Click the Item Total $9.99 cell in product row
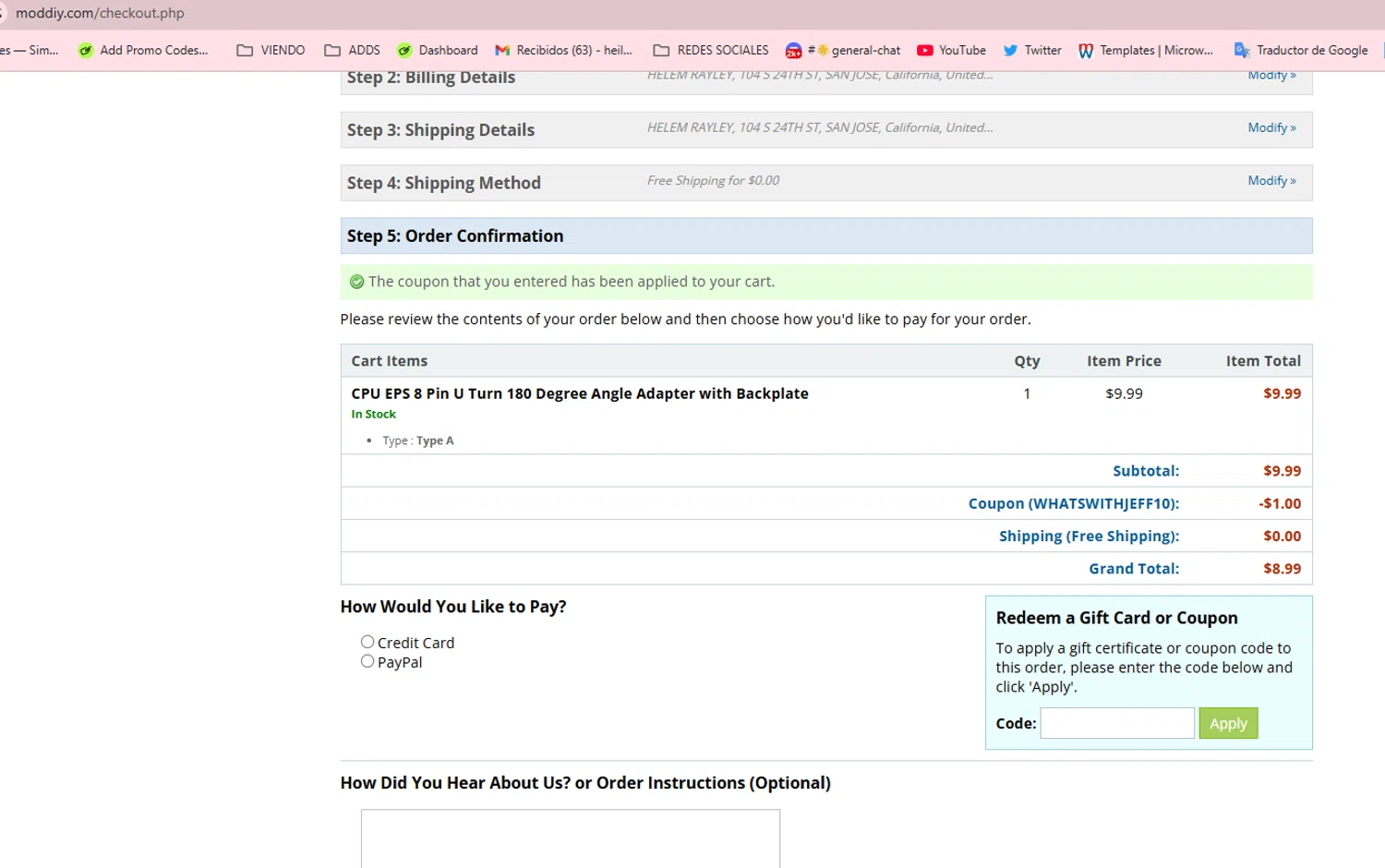1385x868 pixels. click(1282, 393)
